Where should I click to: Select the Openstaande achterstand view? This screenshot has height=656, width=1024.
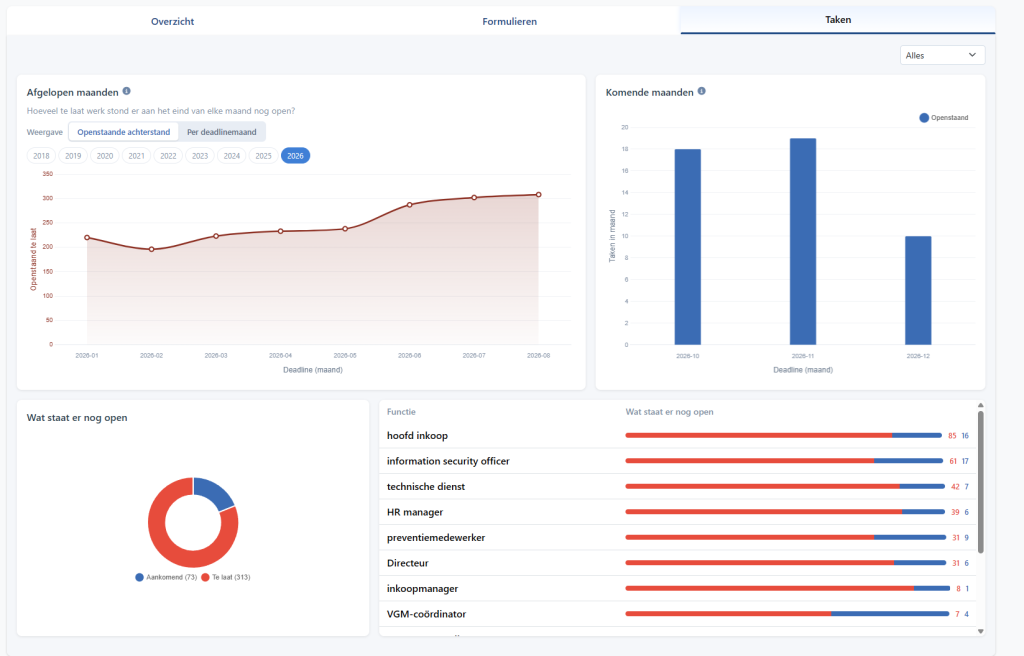pos(123,132)
